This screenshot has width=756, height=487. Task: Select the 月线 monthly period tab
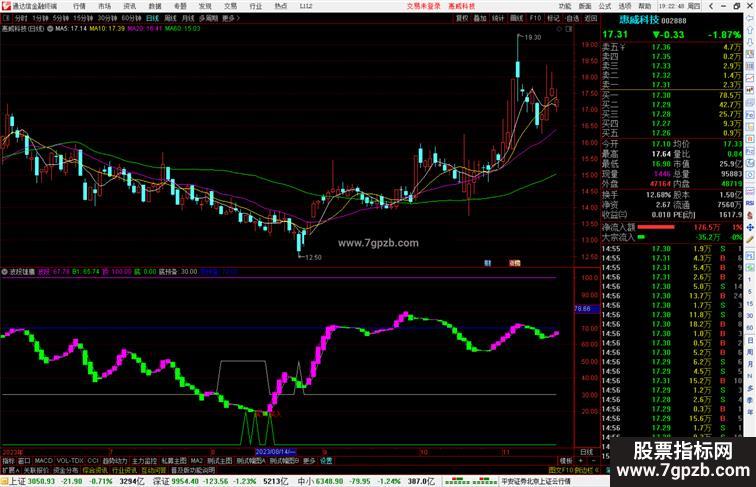point(188,18)
